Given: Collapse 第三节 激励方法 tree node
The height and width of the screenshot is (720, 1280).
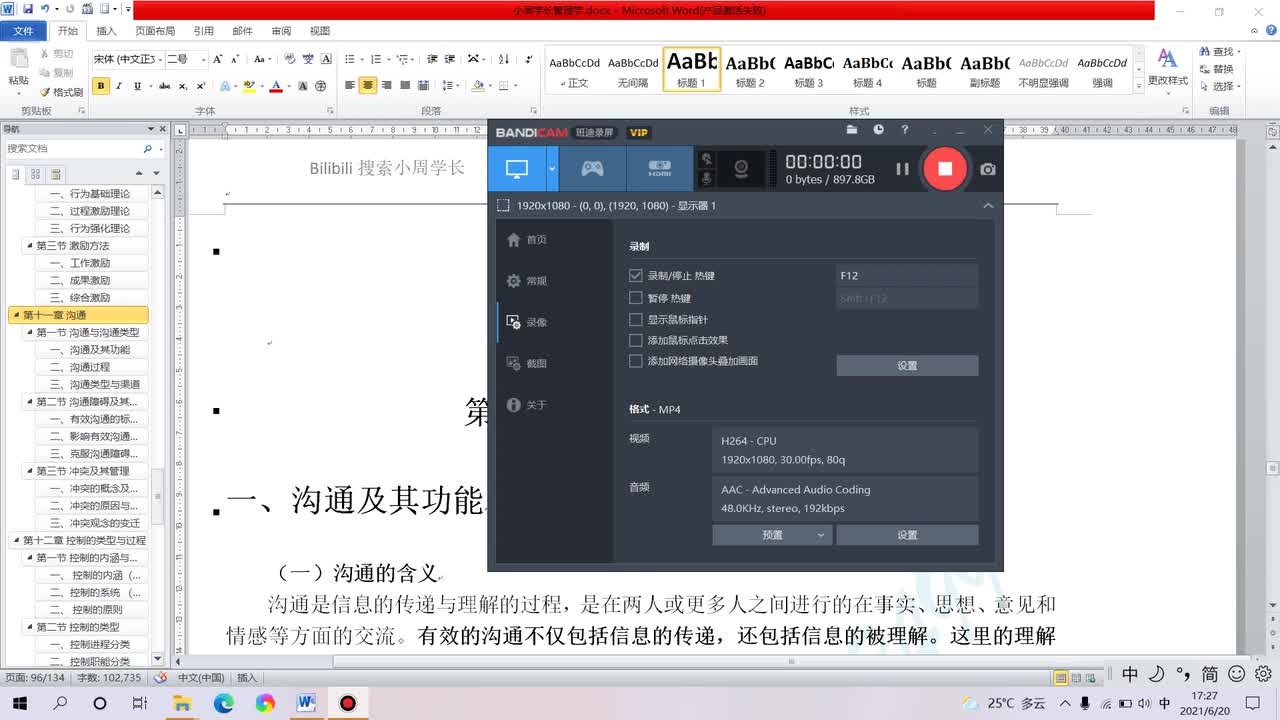Looking at the screenshot, I should [x=29, y=246].
